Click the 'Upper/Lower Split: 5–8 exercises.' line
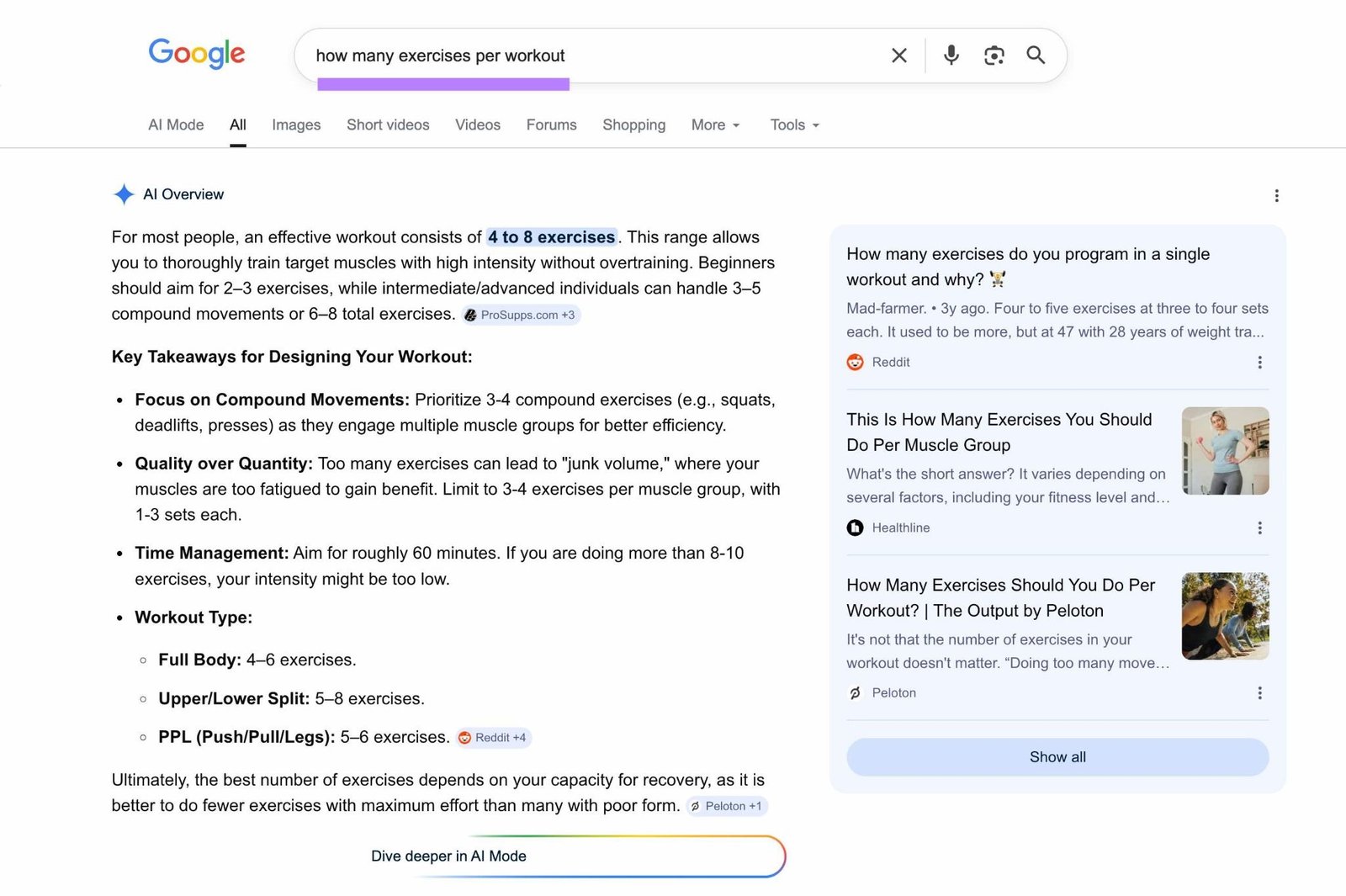 pos(291,698)
